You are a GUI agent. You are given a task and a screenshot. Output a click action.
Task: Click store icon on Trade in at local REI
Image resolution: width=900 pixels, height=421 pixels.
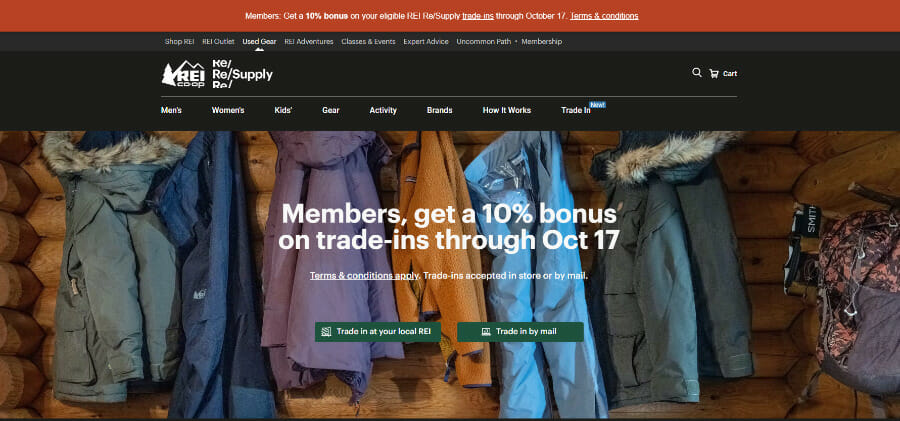click(x=327, y=332)
